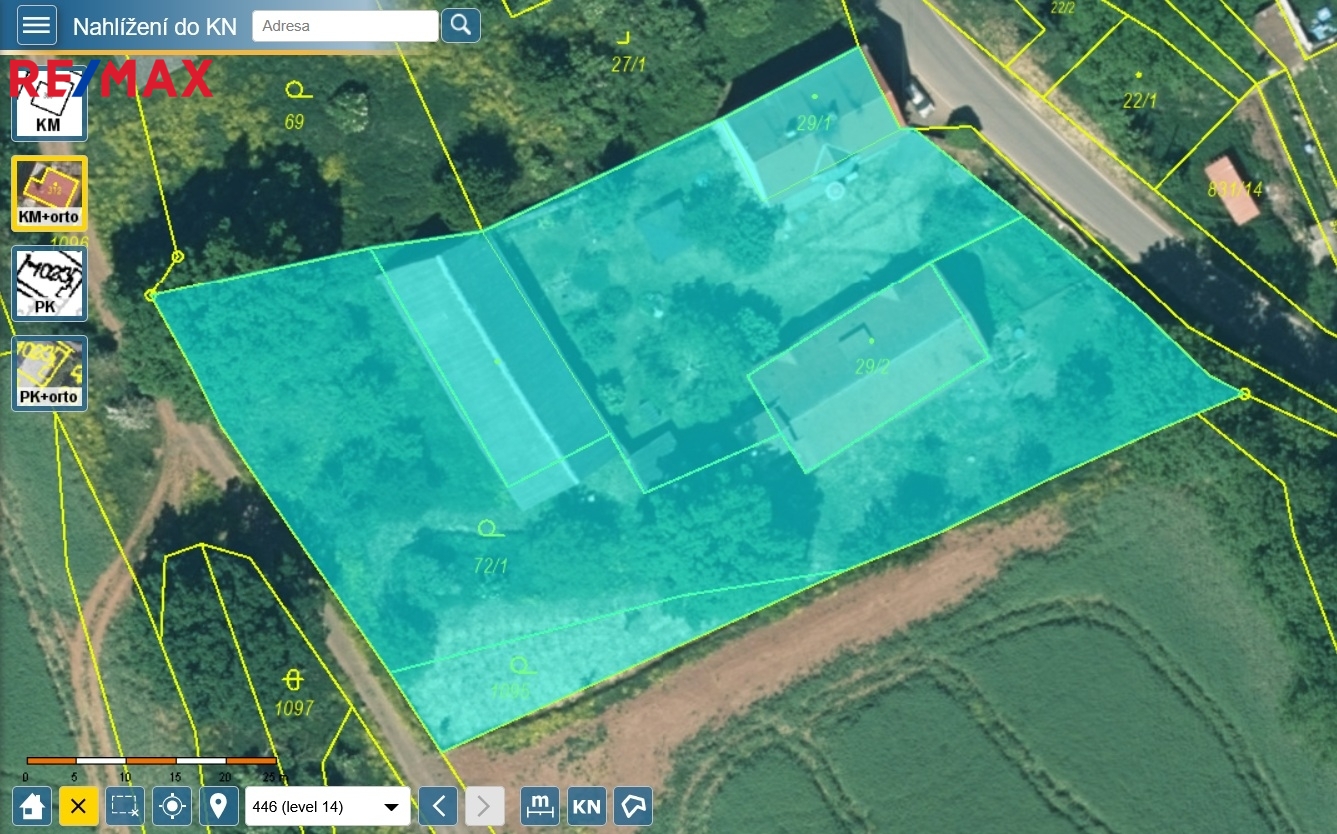Click parcel number 1097 on map
The image size is (1337, 834).
(x=293, y=709)
